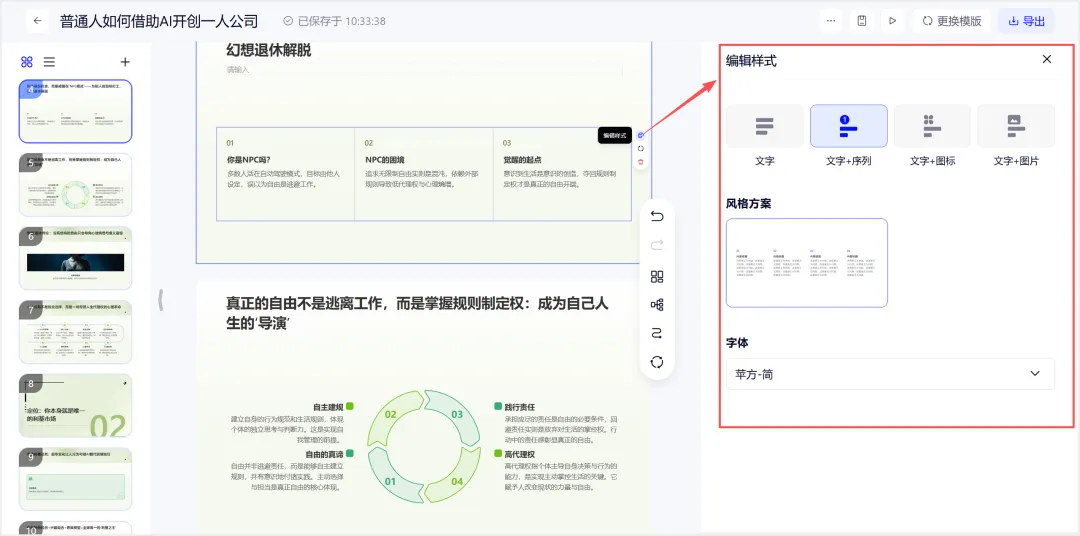The image size is (1080, 536).
Task: Select slide 4 thumbnail
Action: 76,111
